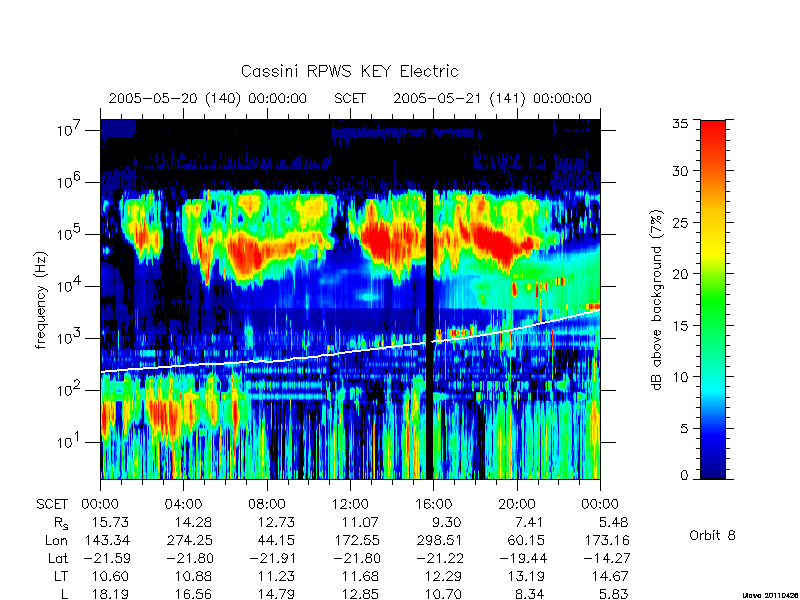Select the Lon value "172.55"

(357, 540)
